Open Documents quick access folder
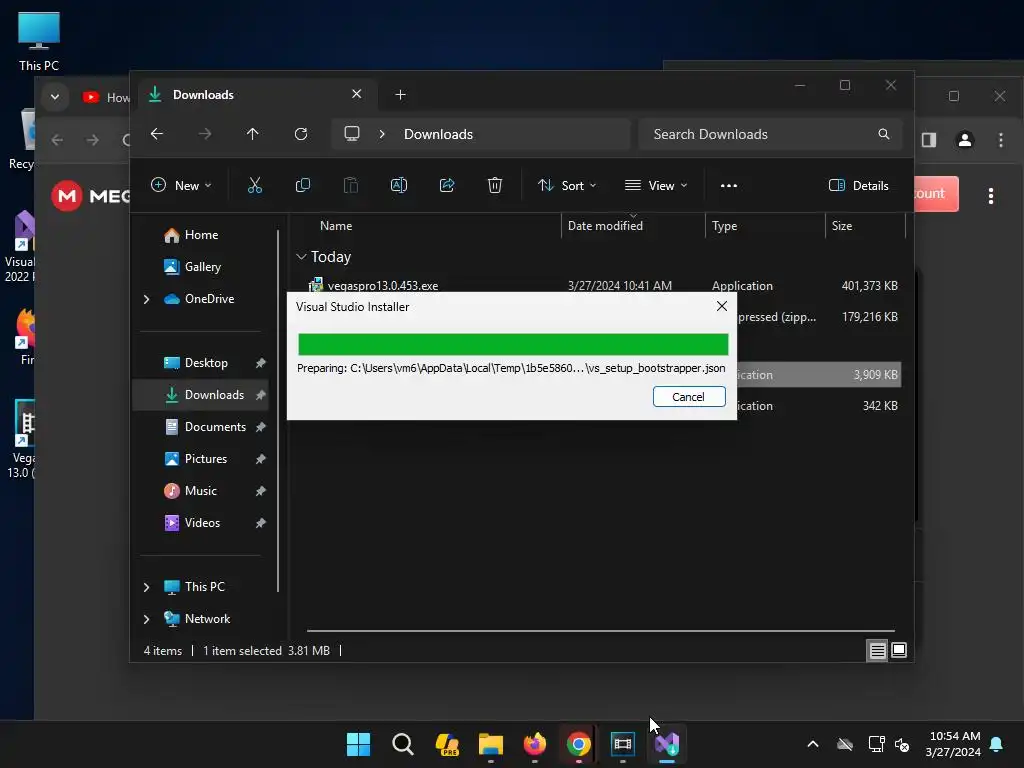 coord(215,426)
